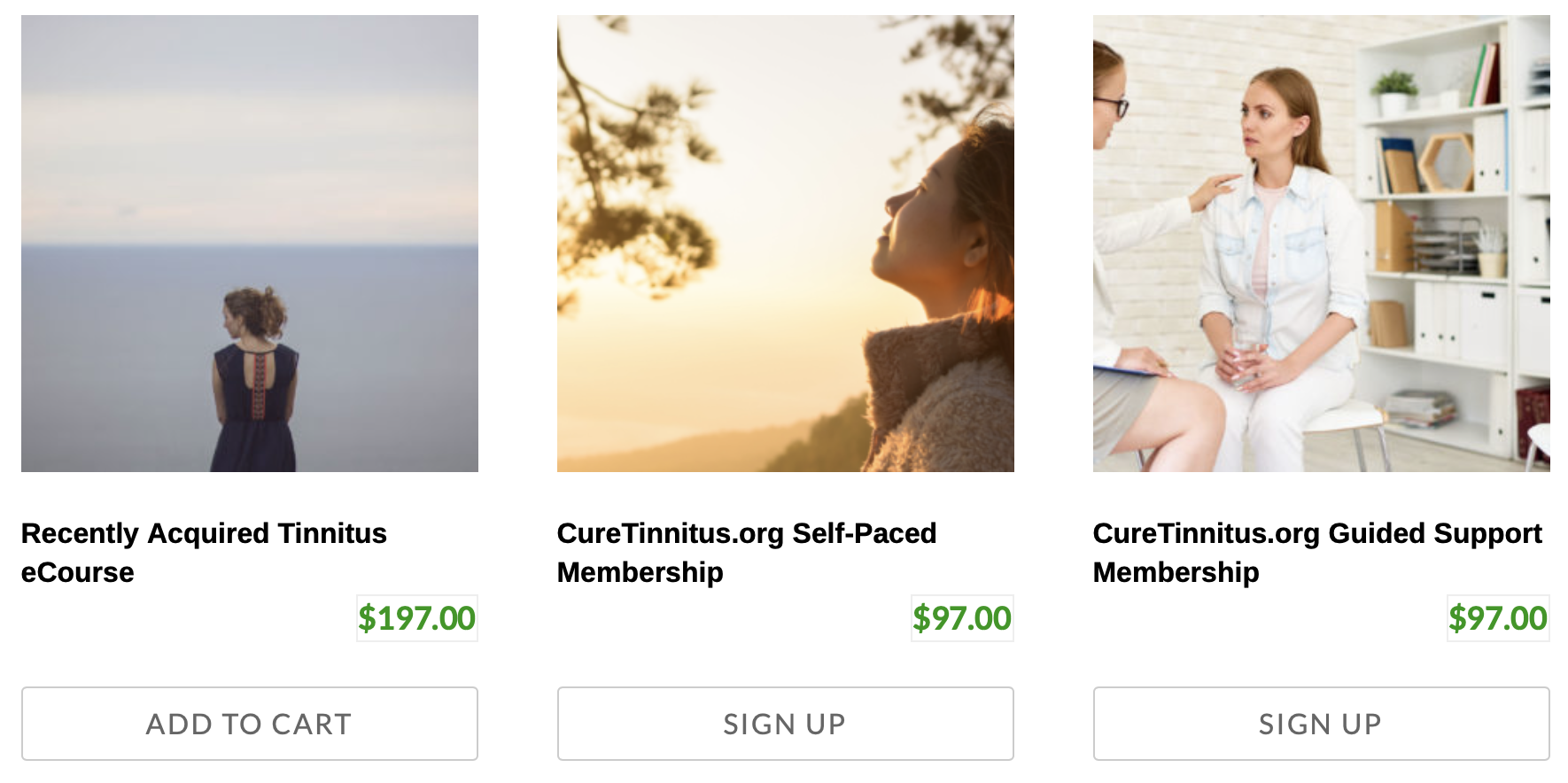Add Recently Acquired Tinnitus eCourse to cart
The width and height of the screenshot is (1568, 783).
249,724
